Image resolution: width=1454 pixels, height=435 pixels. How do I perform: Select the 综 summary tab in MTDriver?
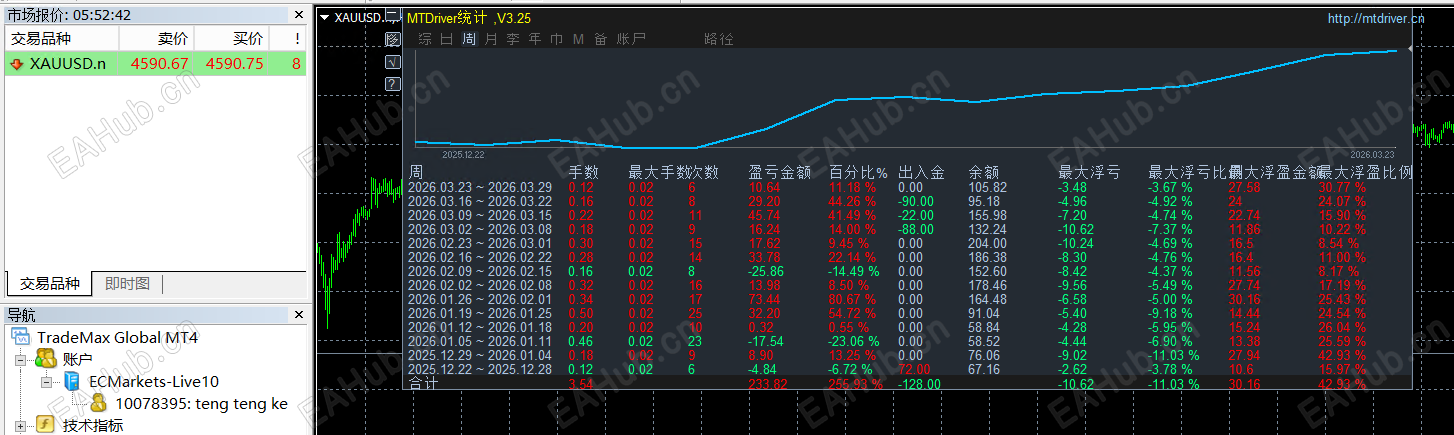(x=425, y=39)
